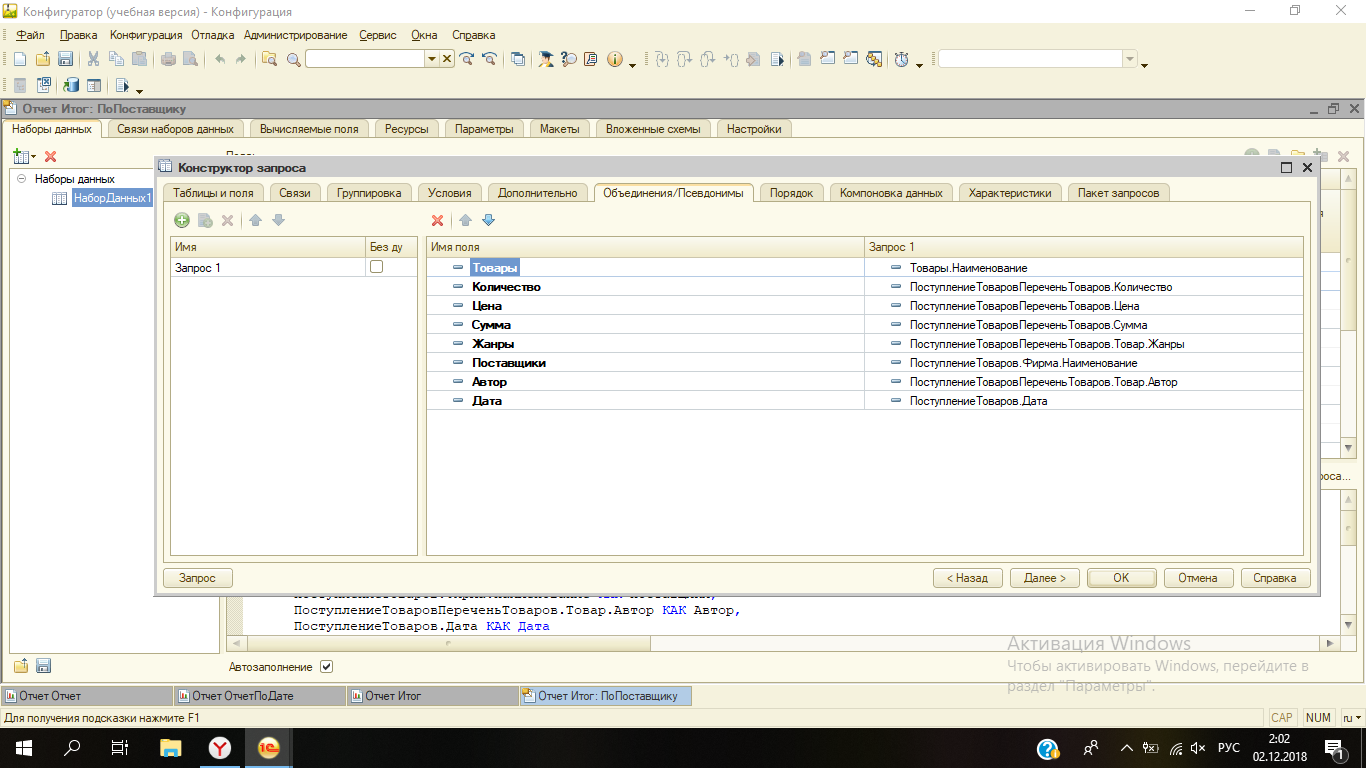The width and height of the screenshot is (1366, 768).
Task: Select the НаборДанных1 tree item
Action: [x=113, y=198]
